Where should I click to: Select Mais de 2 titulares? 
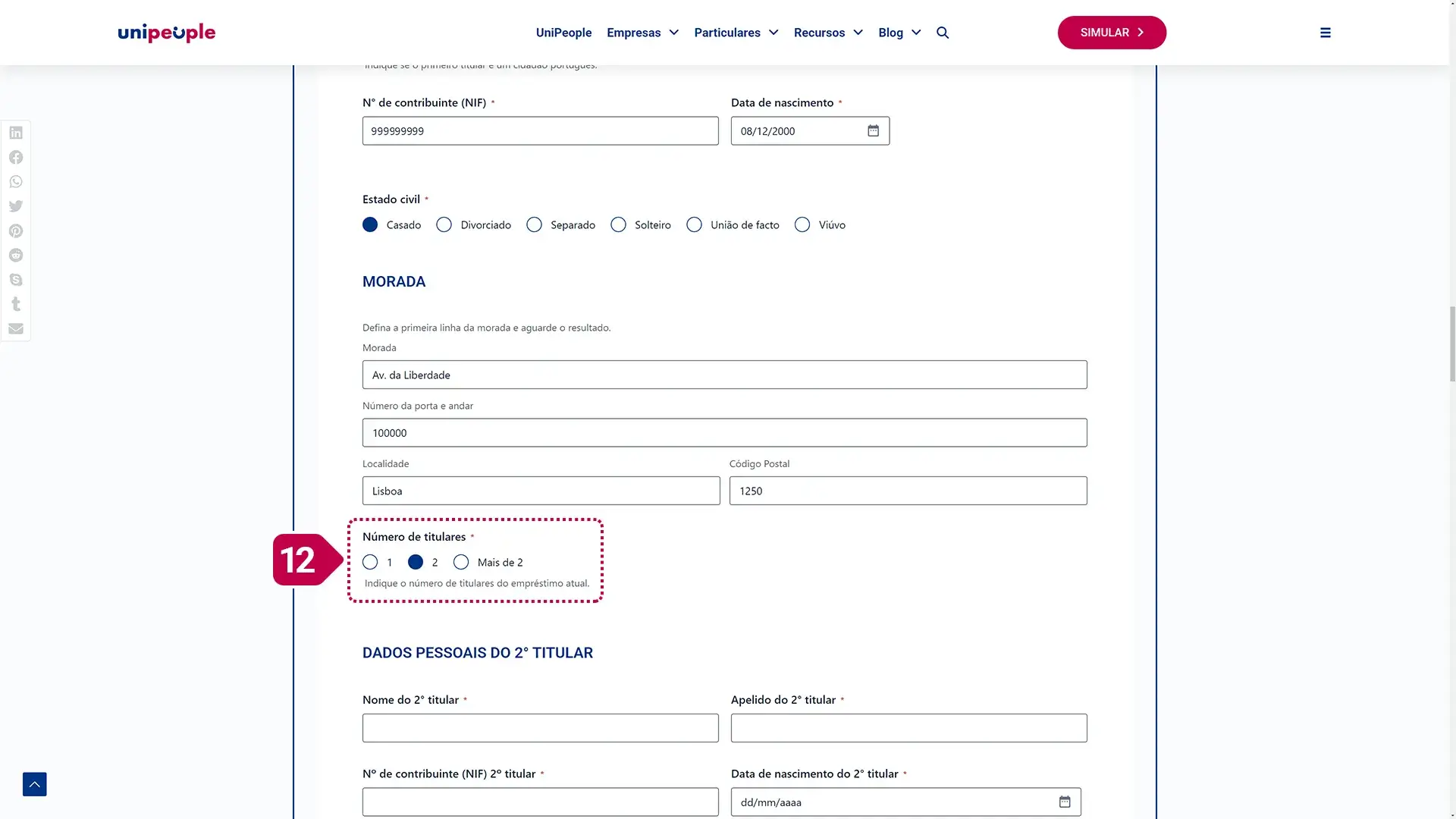(x=461, y=563)
